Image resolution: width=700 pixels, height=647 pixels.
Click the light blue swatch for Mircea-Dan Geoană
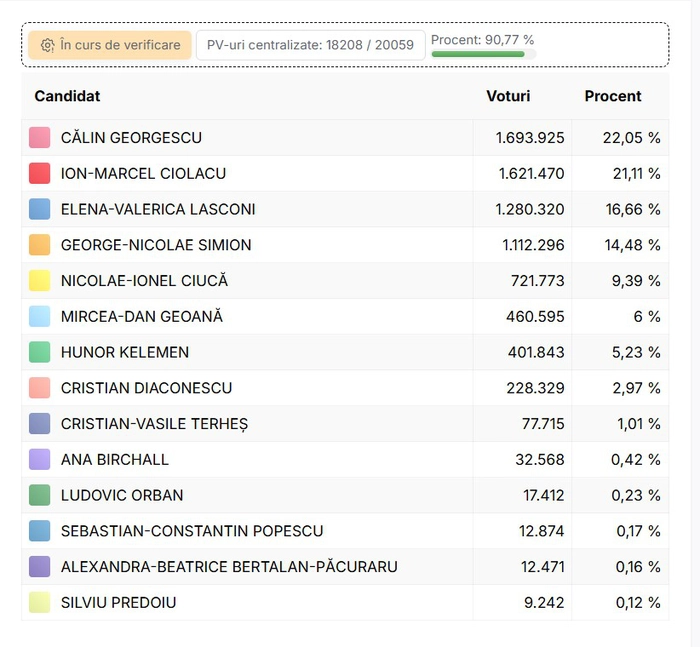pyautogui.click(x=40, y=317)
